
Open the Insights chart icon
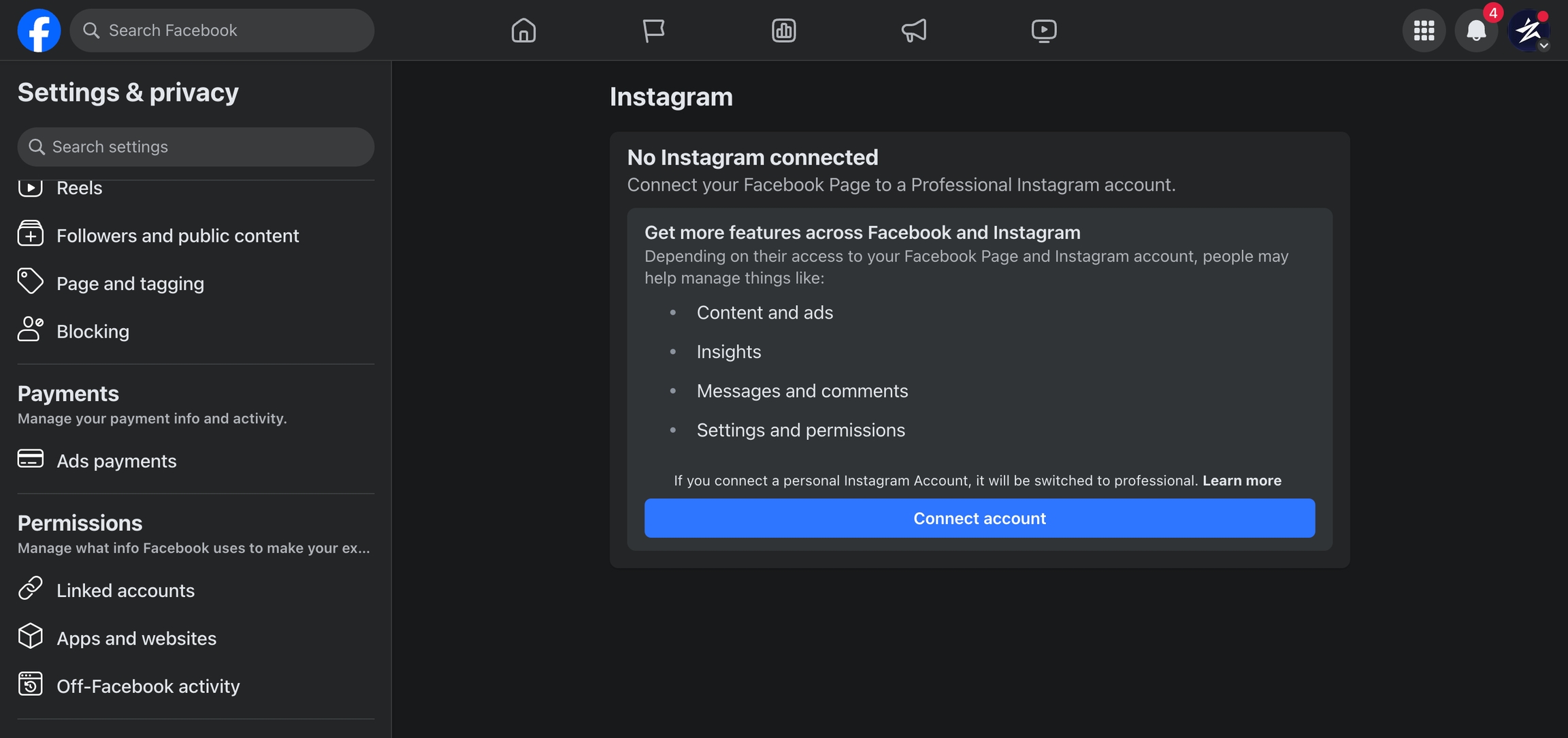click(x=783, y=31)
